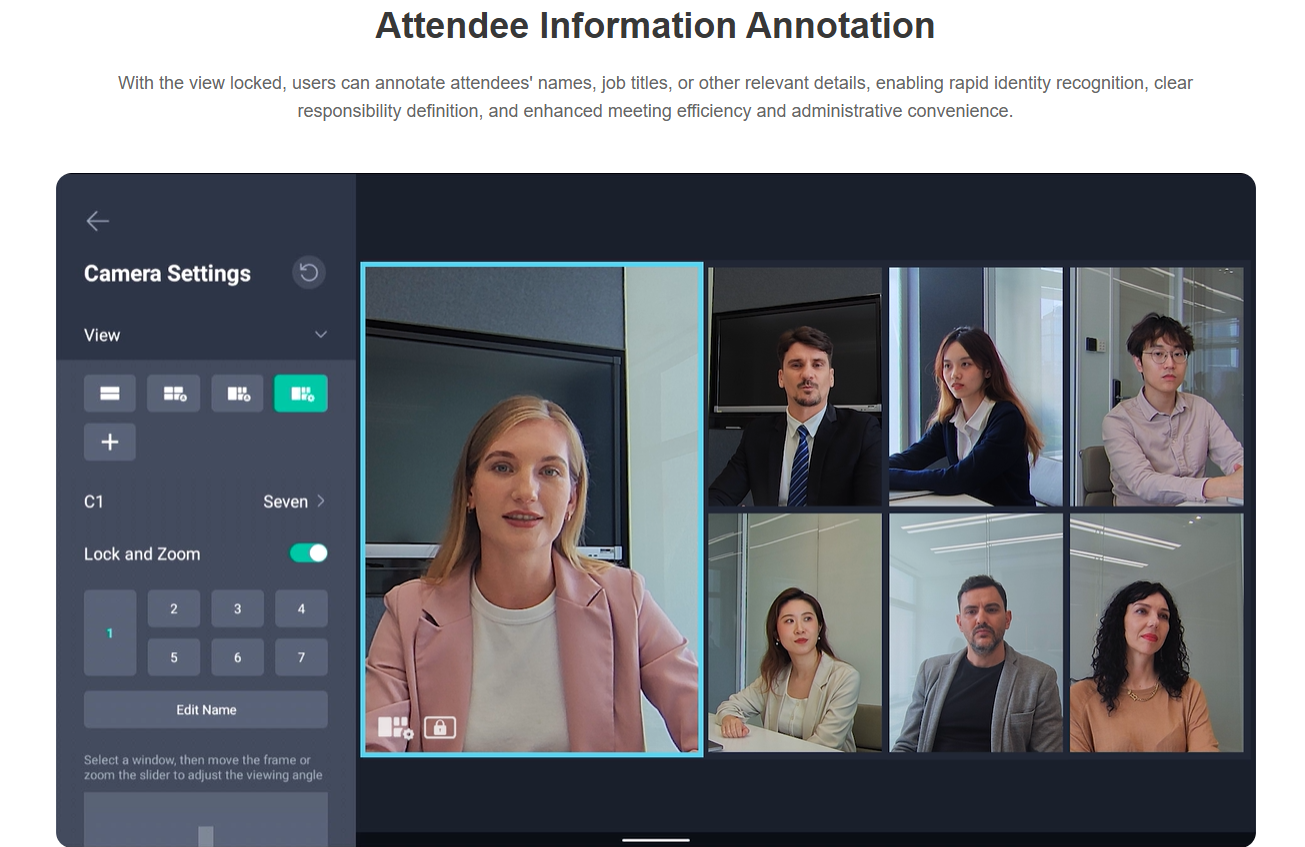Image resolution: width=1305 pixels, height=847 pixels.
Task: Click window 4 button in the grid
Action: pos(301,608)
